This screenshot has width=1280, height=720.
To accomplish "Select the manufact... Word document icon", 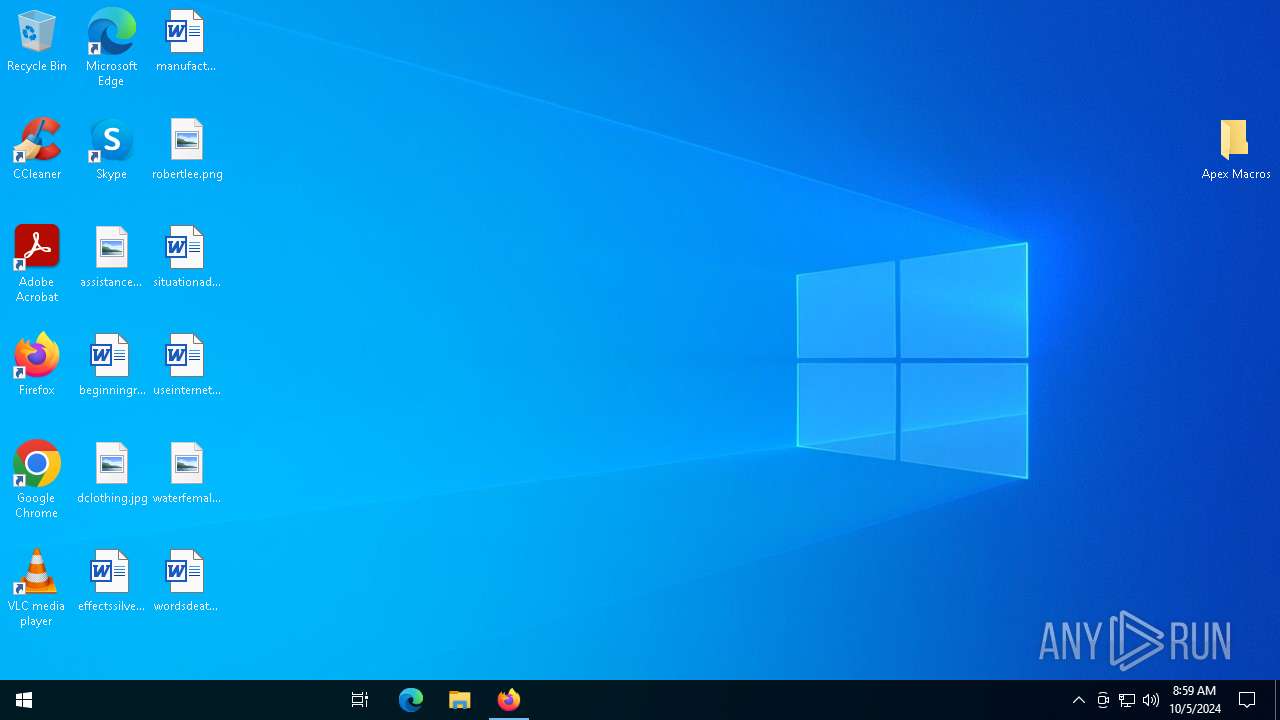I will pyautogui.click(x=186, y=41).
